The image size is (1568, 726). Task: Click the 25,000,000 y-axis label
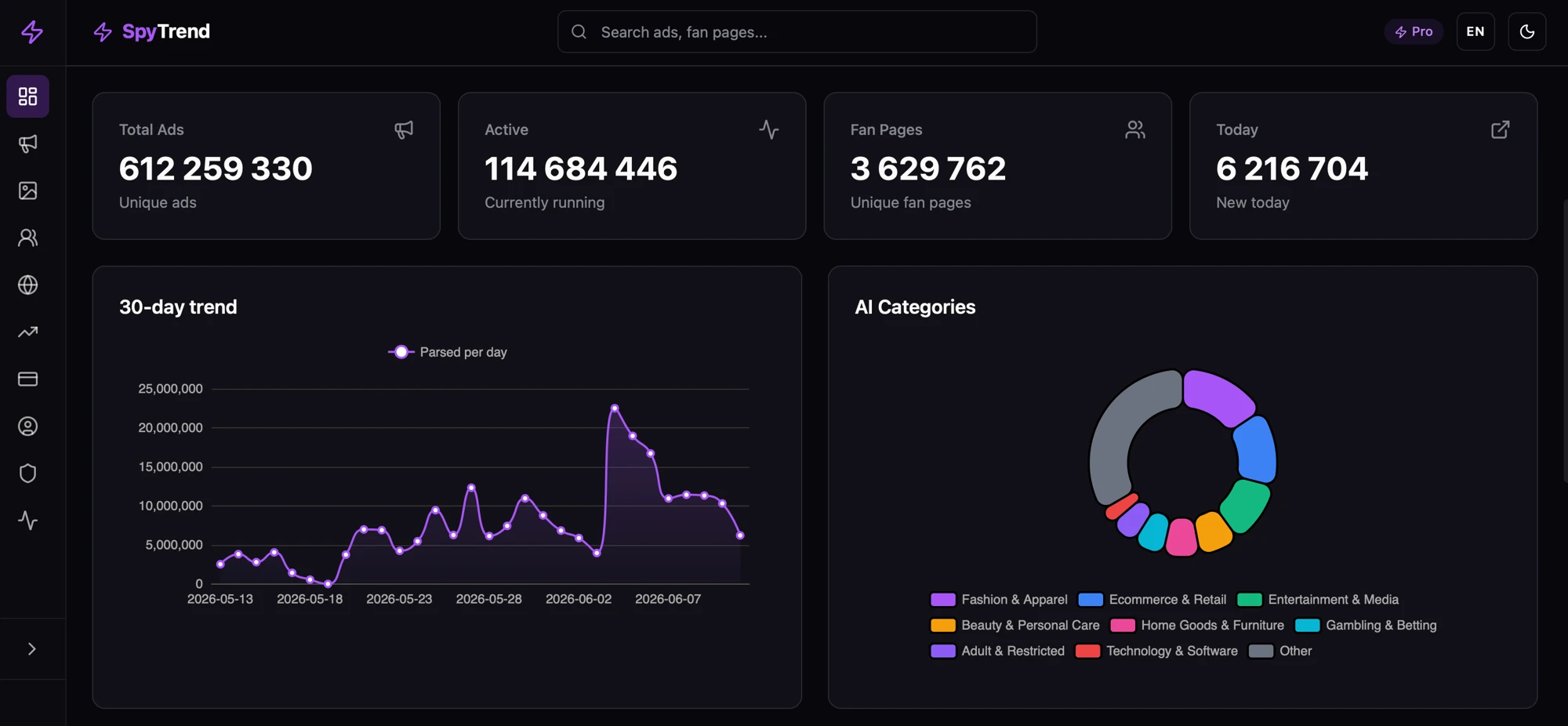point(170,388)
